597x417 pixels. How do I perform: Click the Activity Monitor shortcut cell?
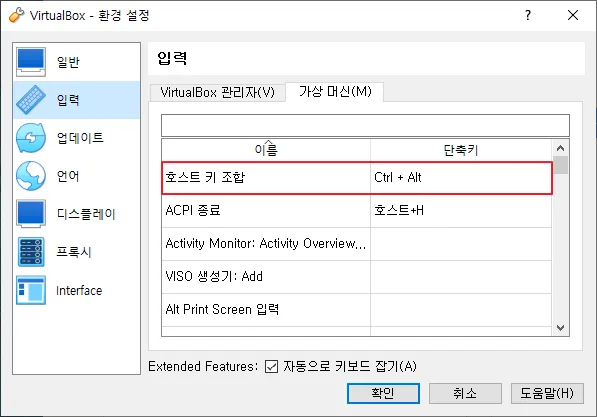[461, 244]
